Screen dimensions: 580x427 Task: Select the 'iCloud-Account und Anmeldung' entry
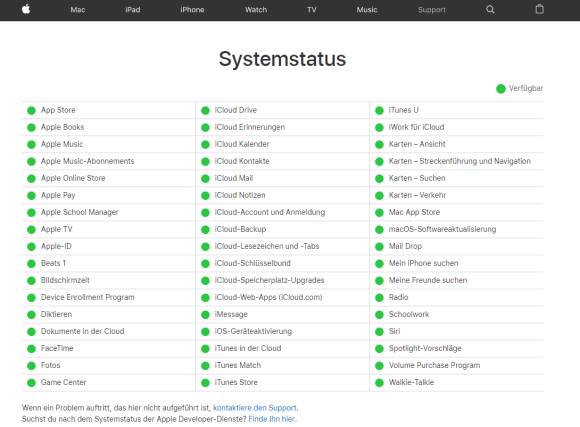click(x=270, y=212)
